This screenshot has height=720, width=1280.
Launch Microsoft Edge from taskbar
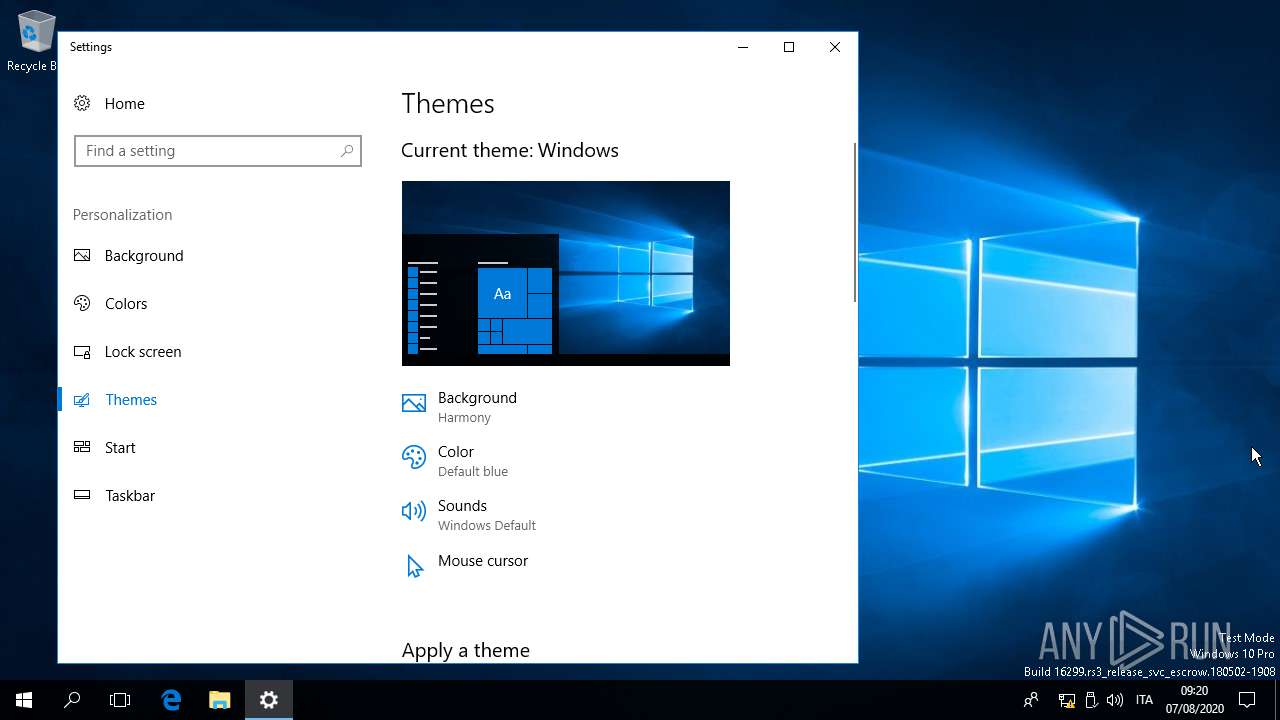point(171,700)
